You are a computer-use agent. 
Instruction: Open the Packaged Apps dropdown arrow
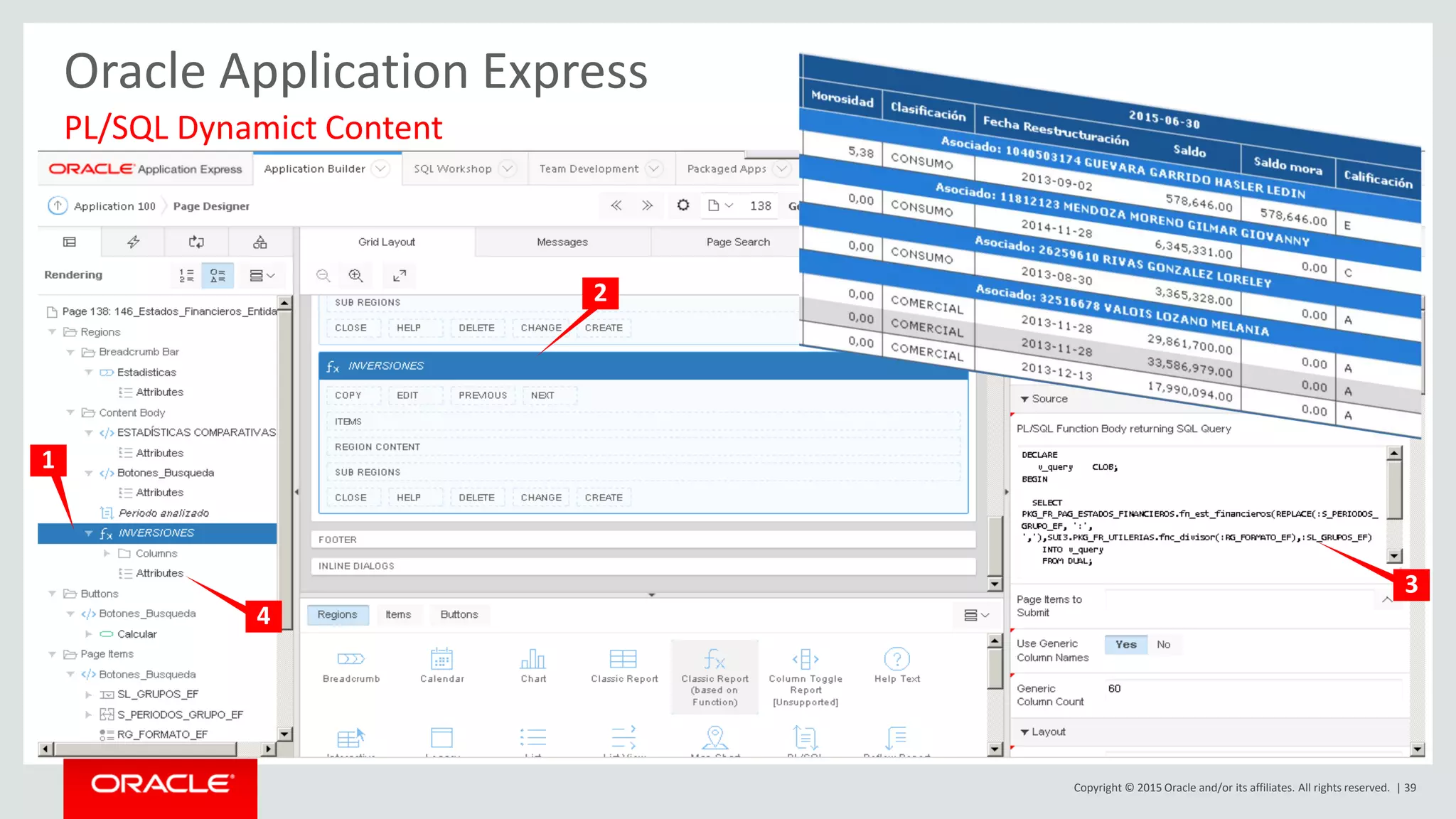pyautogui.click(x=782, y=168)
